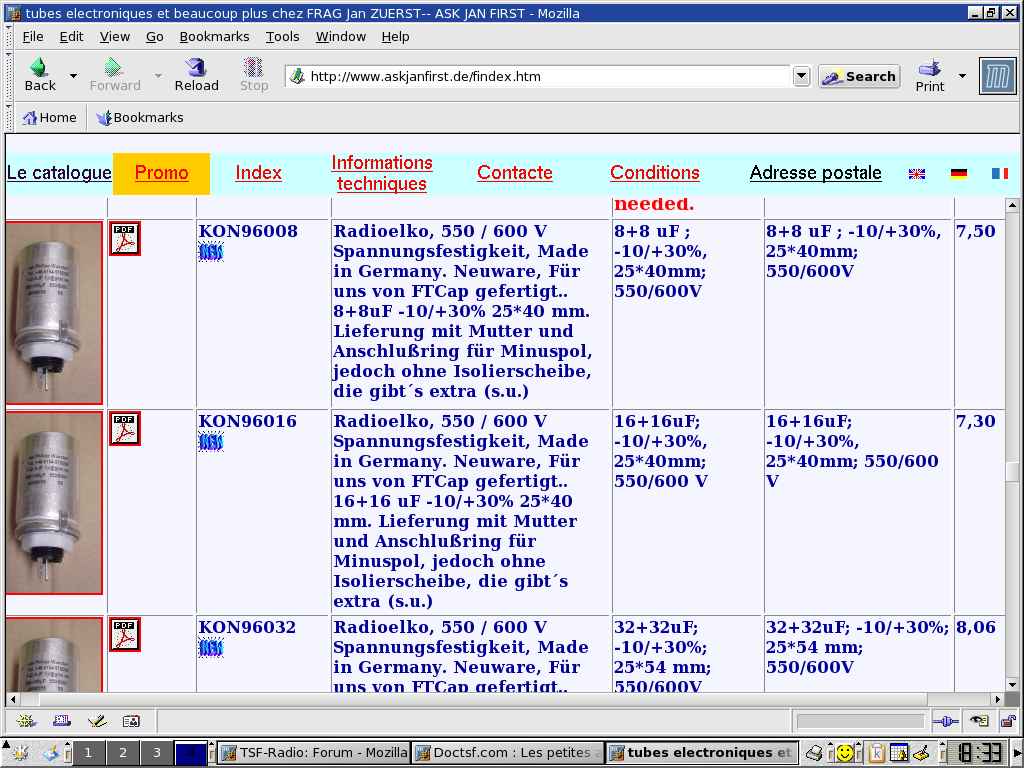
Task: Follow the Le catalogue link
Action: coord(59,172)
